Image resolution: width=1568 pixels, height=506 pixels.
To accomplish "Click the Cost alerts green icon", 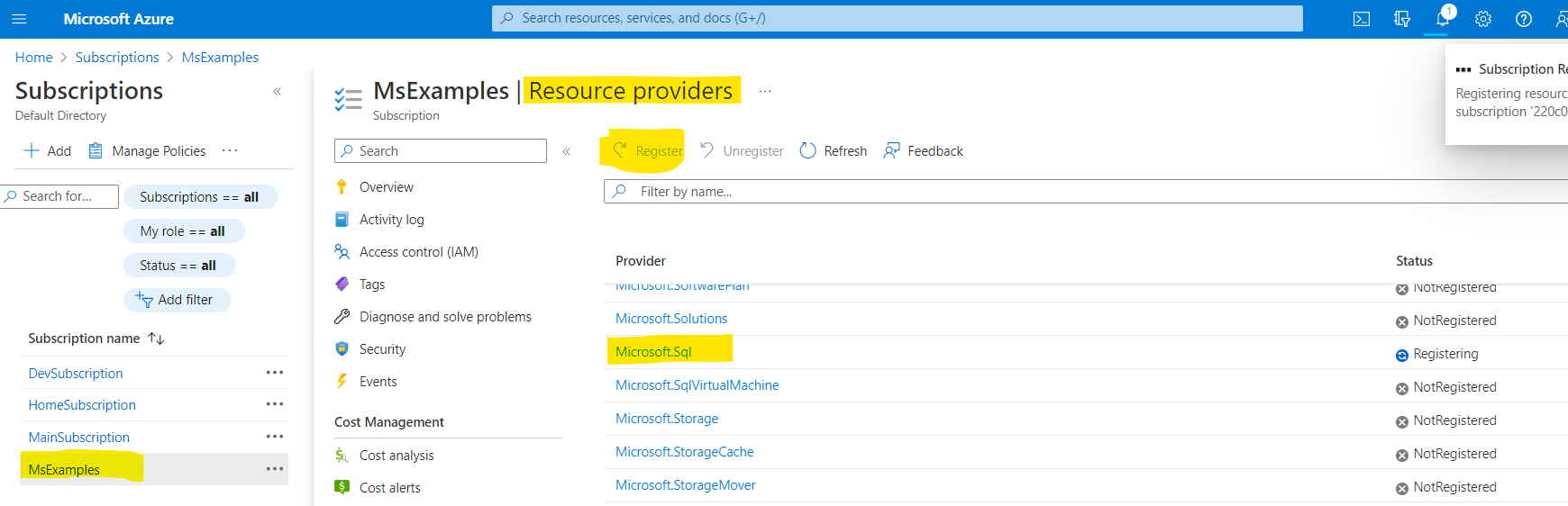I will coord(342,487).
